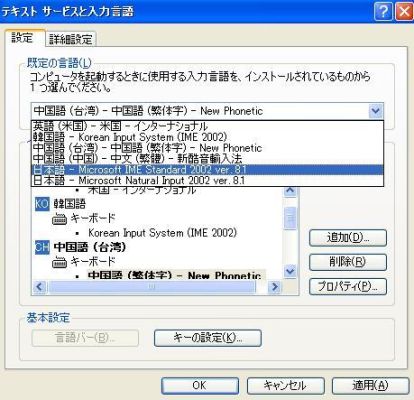
Task: Click keyboard icon under 中国語 (台湾)
Action: coord(59,262)
